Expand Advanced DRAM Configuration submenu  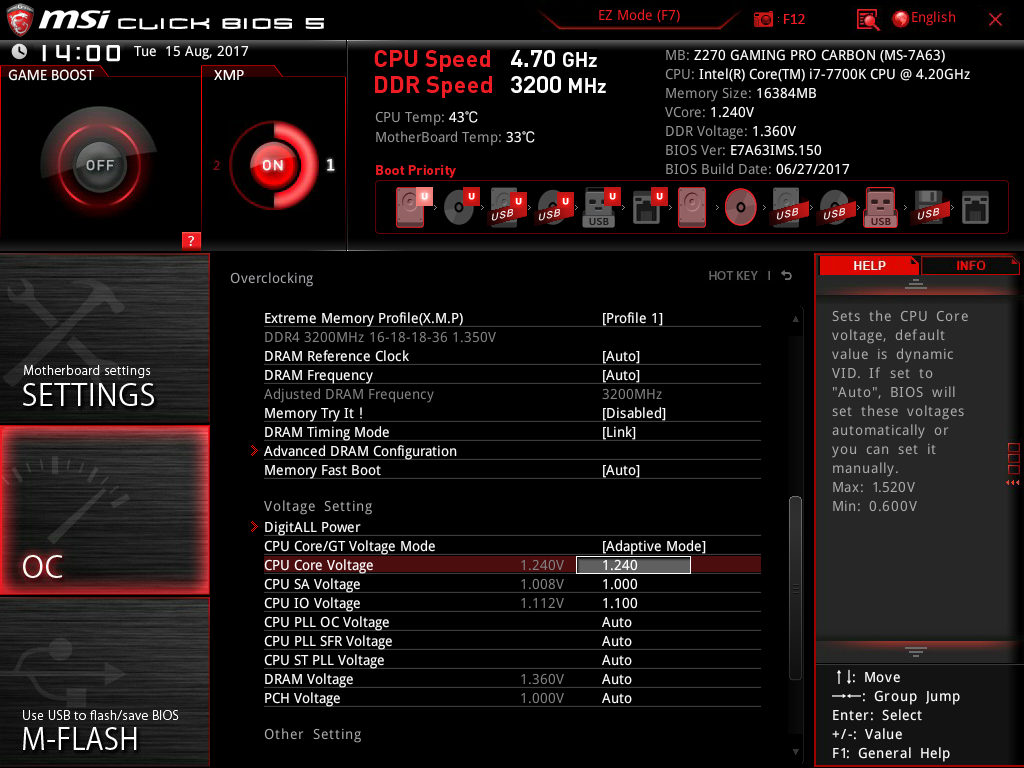point(360,451)
